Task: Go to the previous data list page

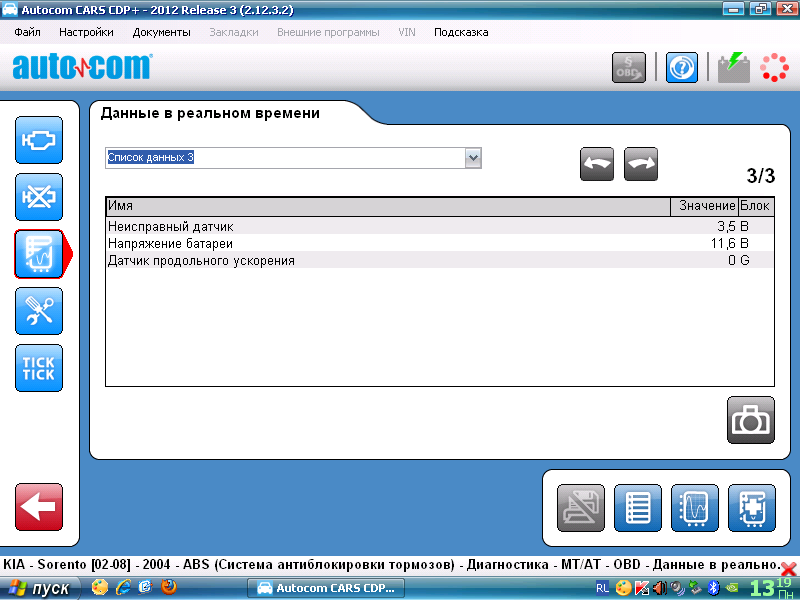Action: 597,165
